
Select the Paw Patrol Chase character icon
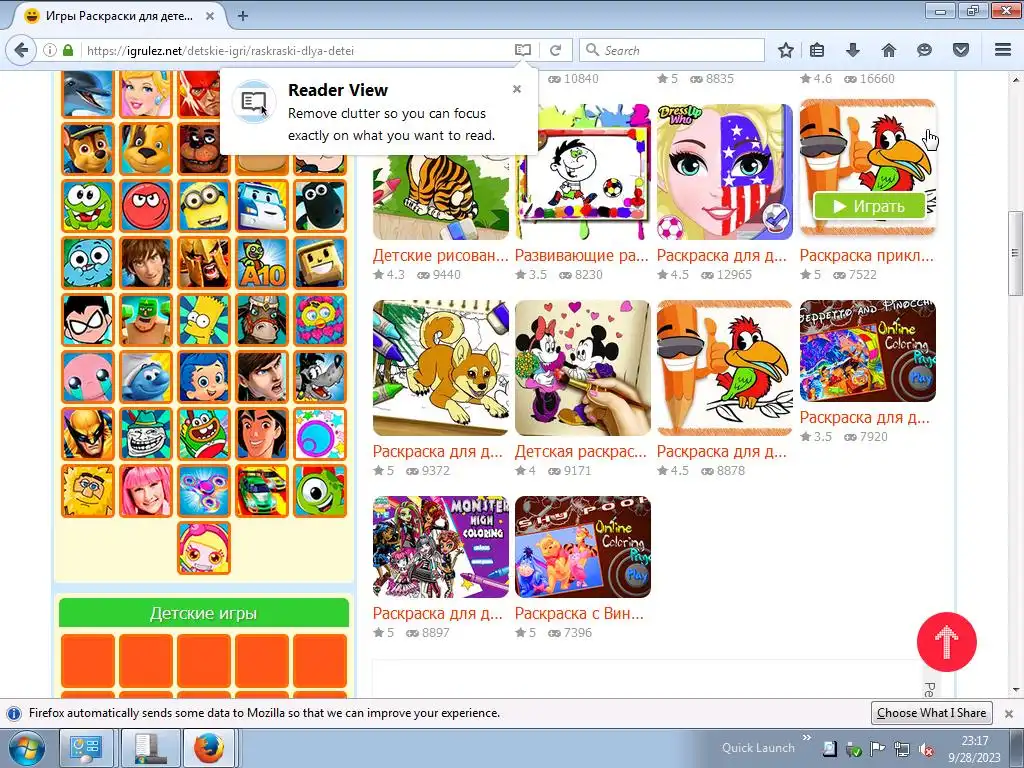click(x=88, y=148)
